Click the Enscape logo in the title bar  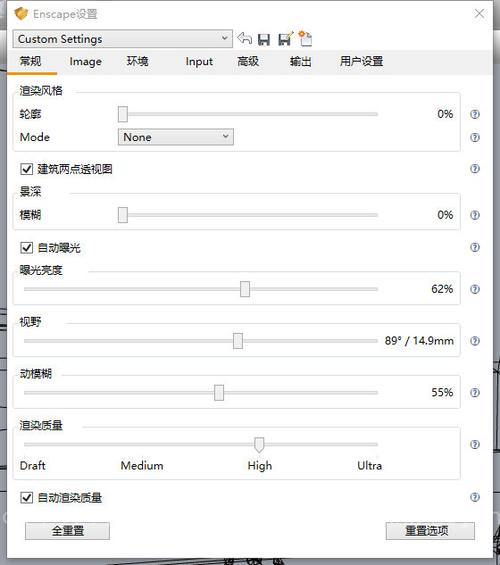21,14
